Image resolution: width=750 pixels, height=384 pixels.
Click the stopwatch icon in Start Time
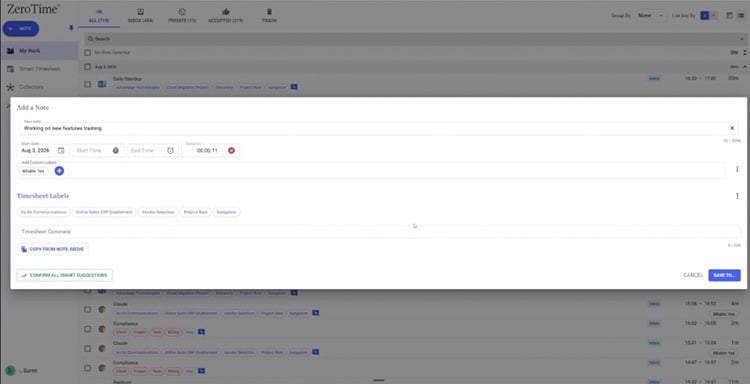(x=116, y=150)
